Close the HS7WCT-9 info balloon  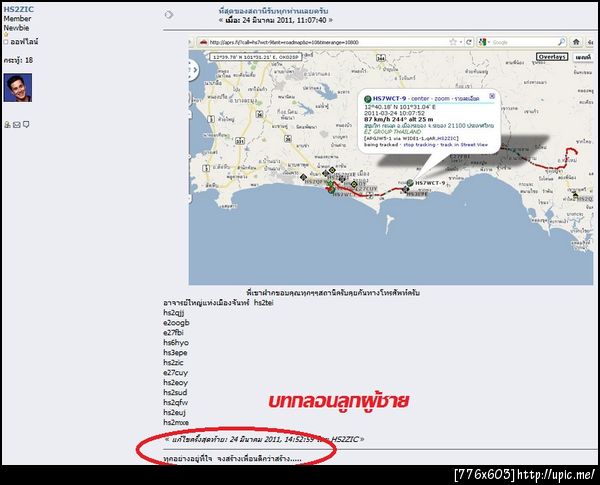pyautogui.click(x=492, y=96)
